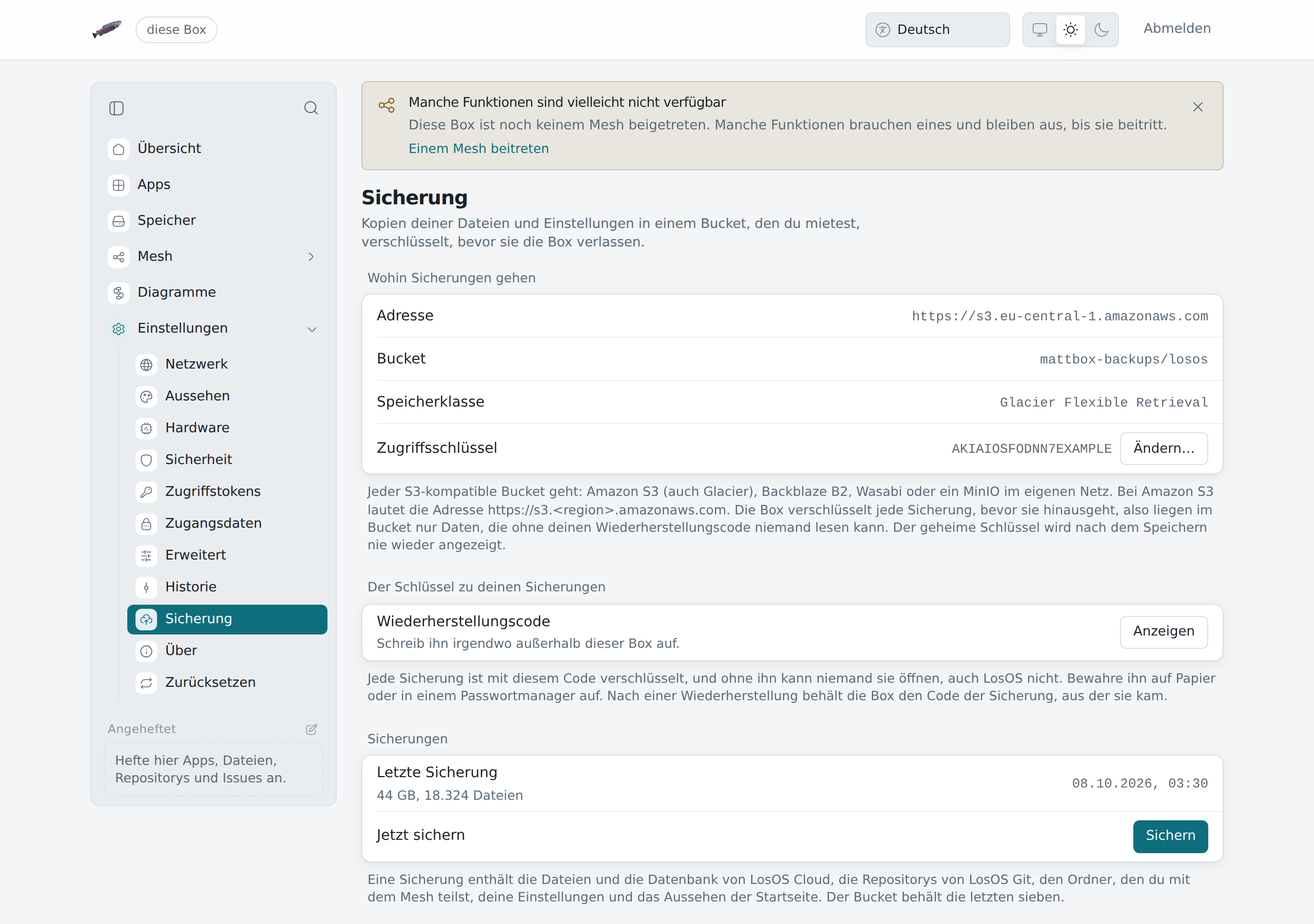The image size is (1314, 924).
Task: Open the sidebar search icon
Action: [x=311, y=108]
